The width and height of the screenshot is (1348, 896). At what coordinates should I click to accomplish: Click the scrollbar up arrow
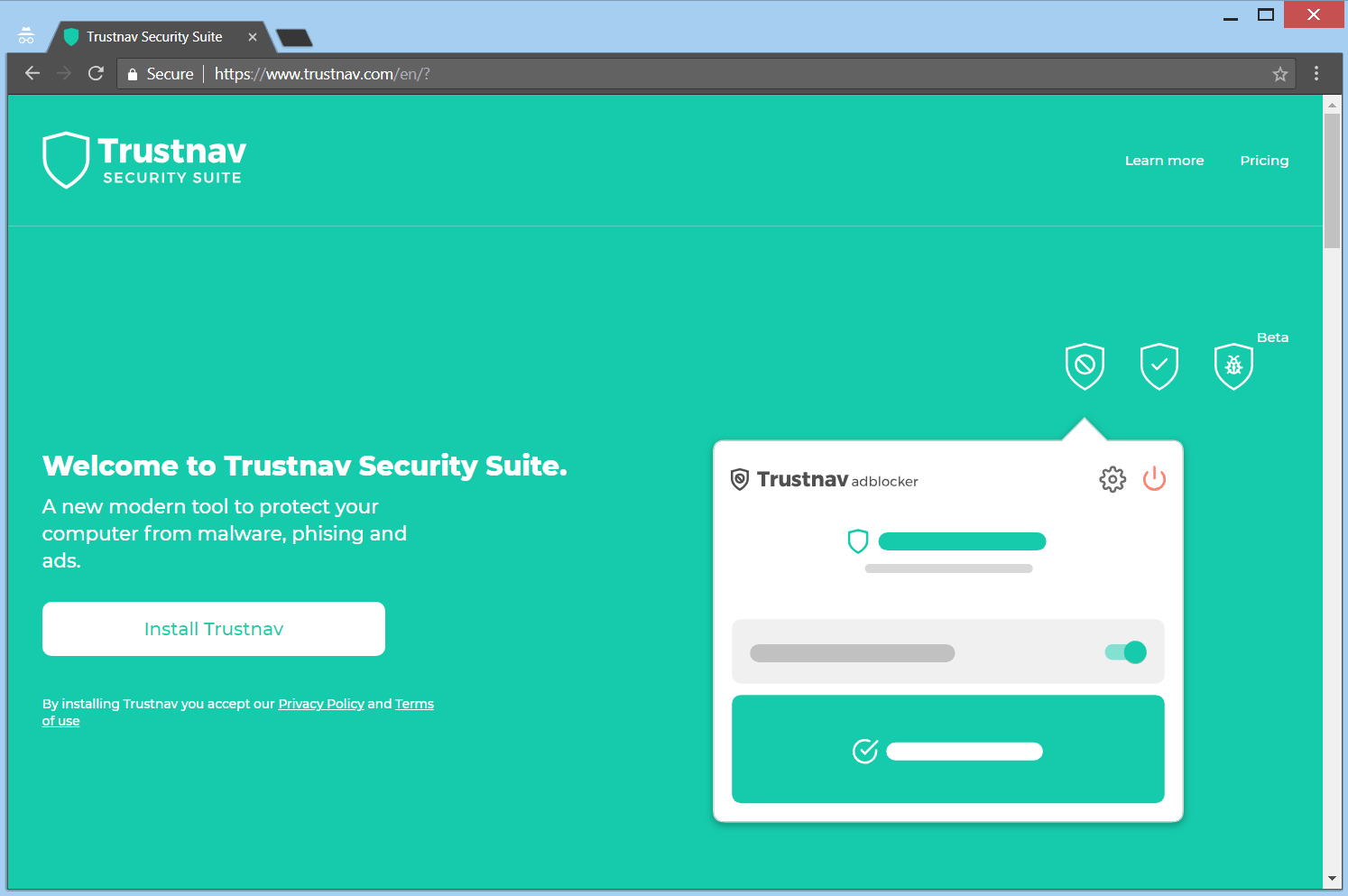pos(1332,105)
